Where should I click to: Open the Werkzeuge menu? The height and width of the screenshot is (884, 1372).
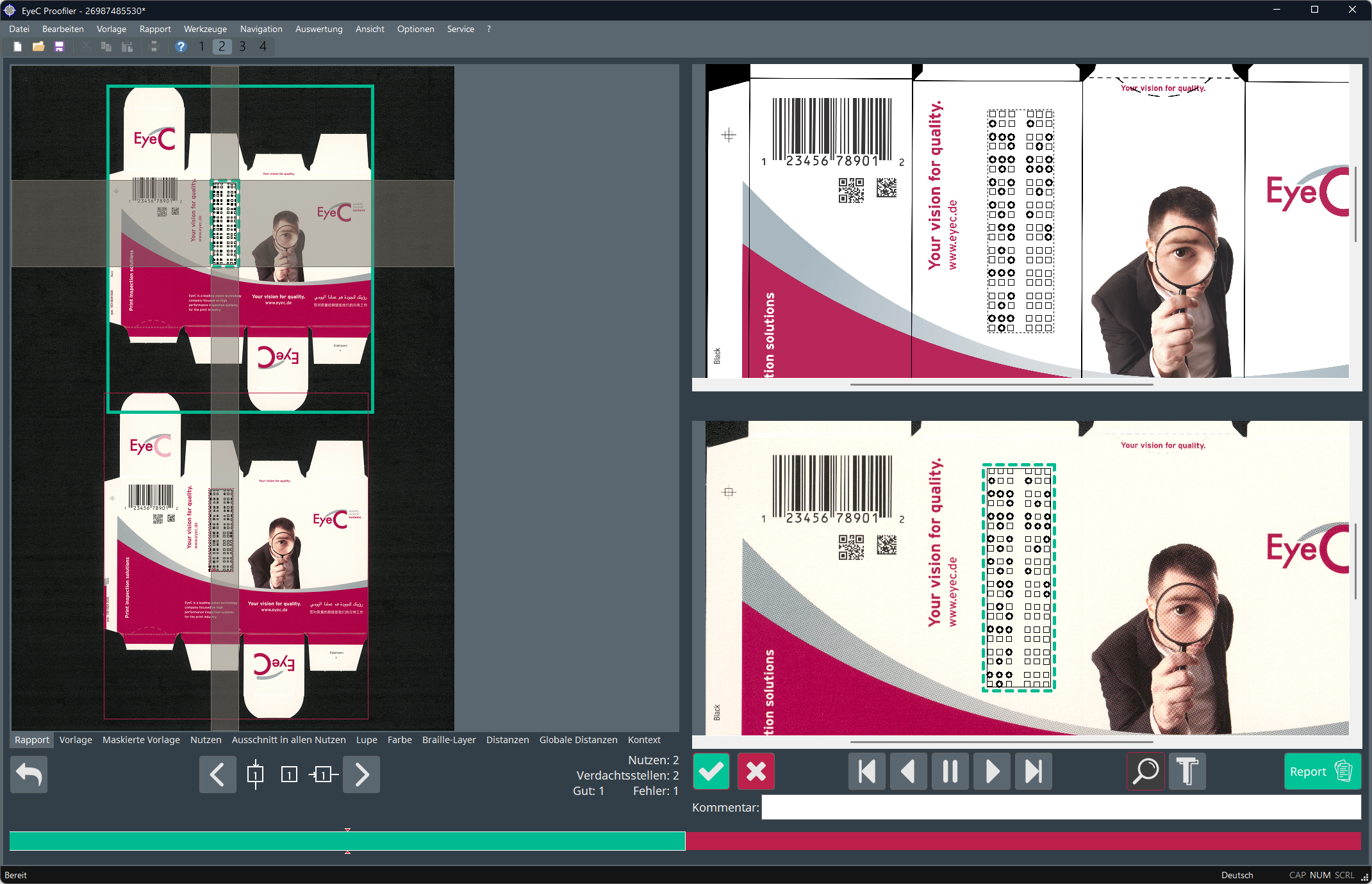pos(205,29)
